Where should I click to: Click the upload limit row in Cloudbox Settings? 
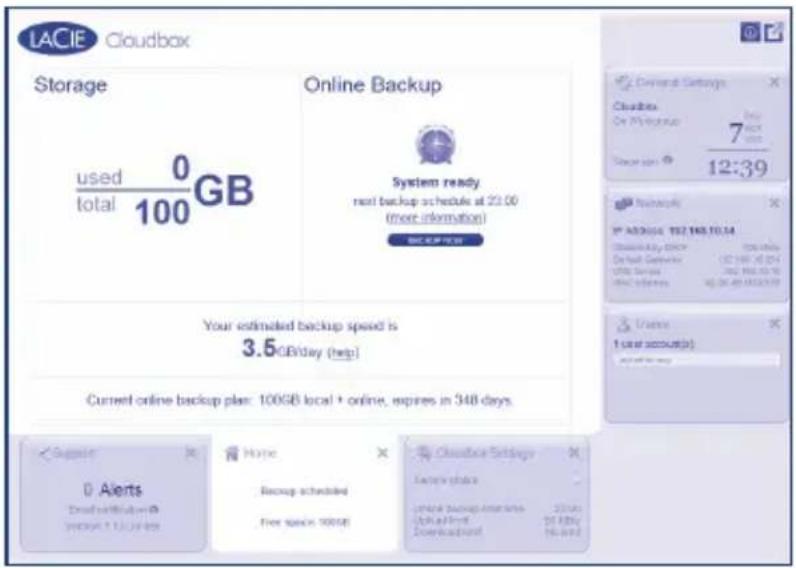tap(496, 520)
